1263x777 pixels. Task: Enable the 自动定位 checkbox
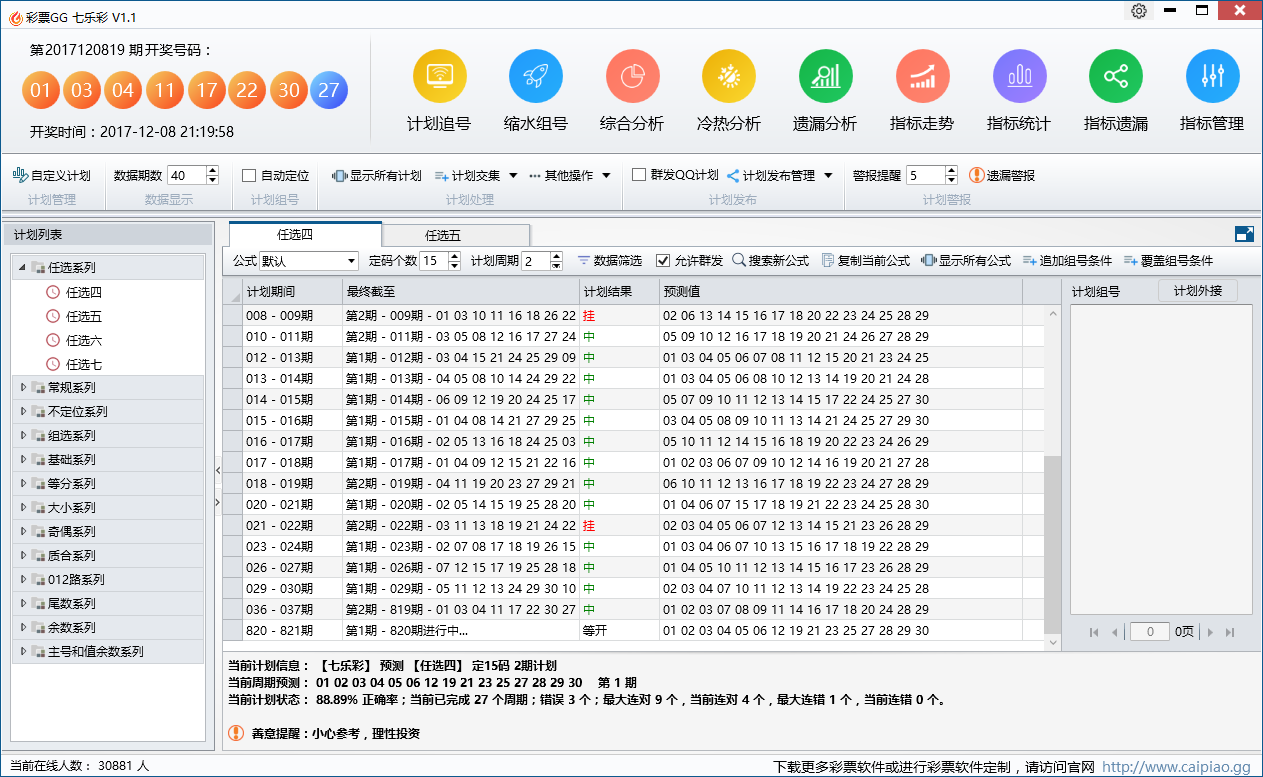(x=250, y=175)
